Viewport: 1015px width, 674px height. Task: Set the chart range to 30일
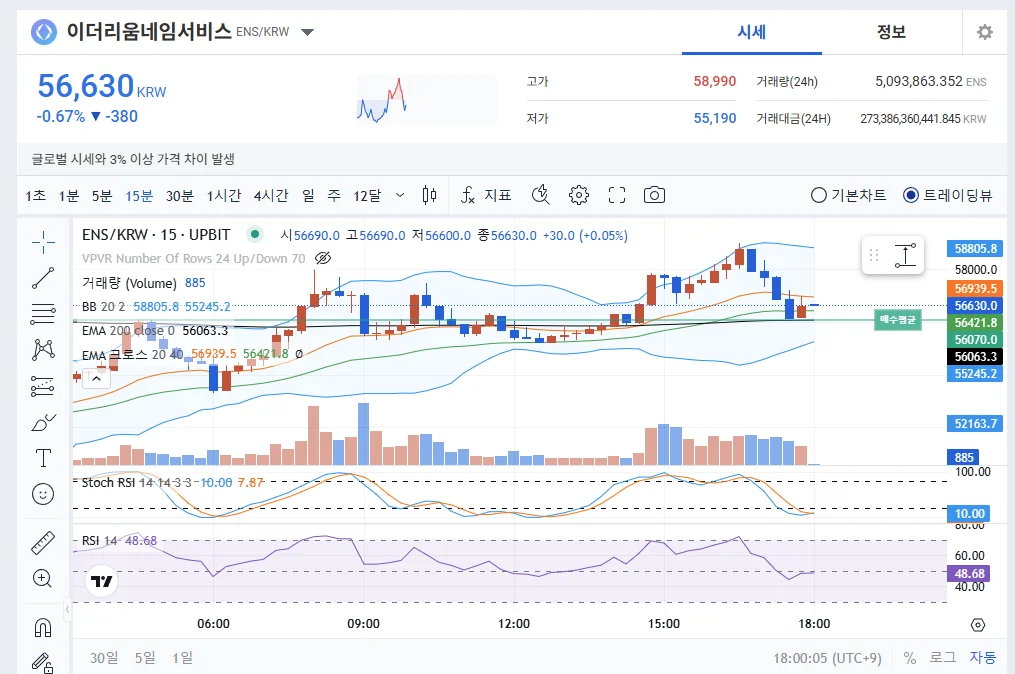104,658
